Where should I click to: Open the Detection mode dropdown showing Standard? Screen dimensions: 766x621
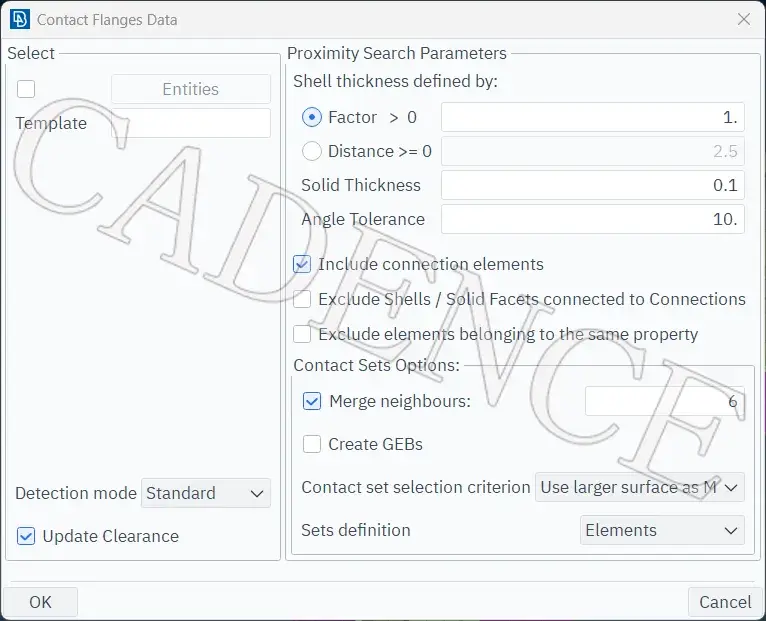click(206, 493)
